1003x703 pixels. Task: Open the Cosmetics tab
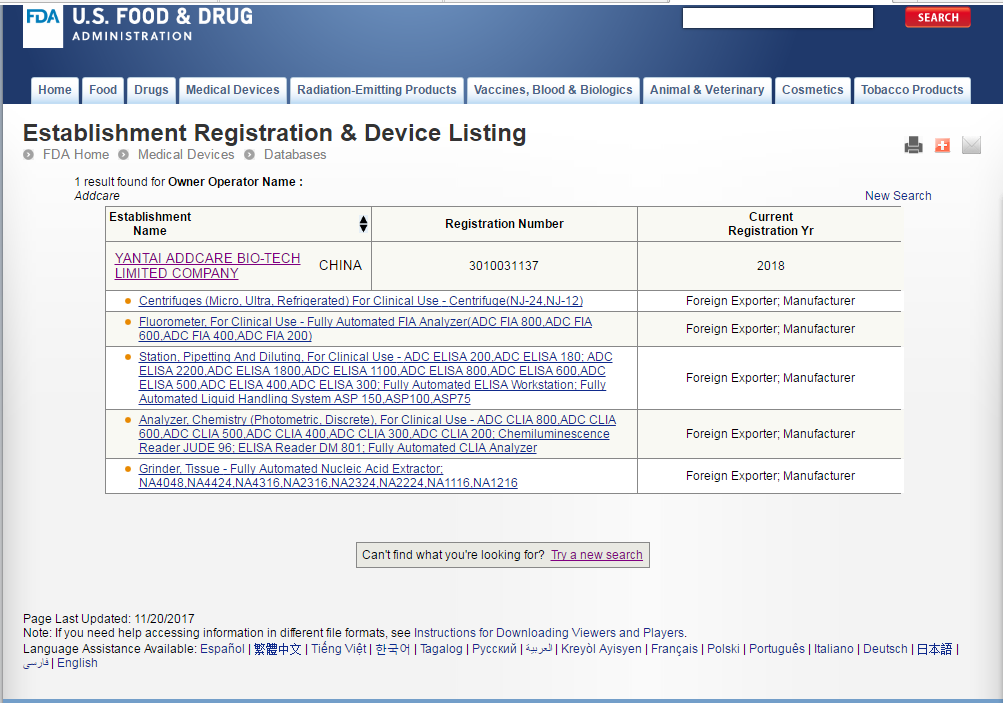tap(812, 90)
